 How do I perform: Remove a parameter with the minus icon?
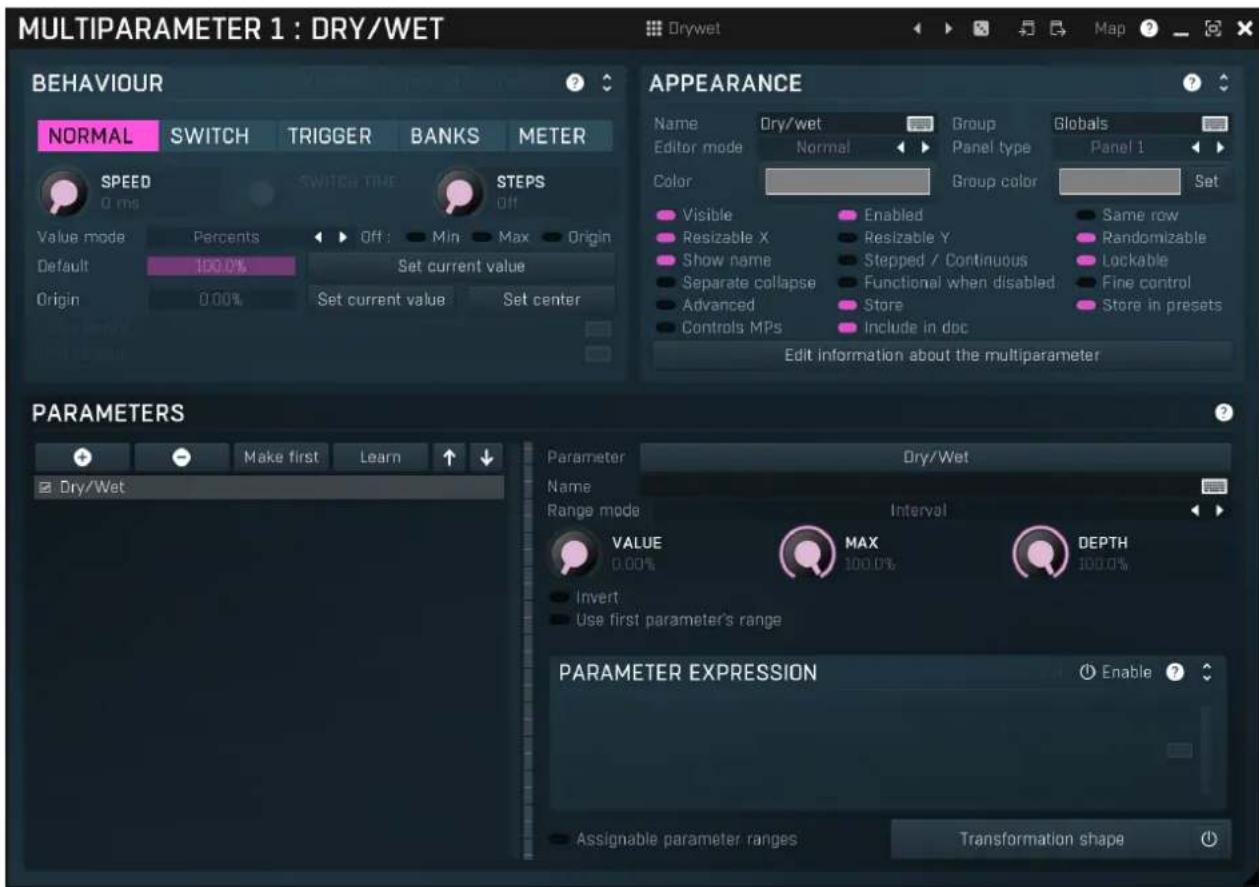[182, 457]
